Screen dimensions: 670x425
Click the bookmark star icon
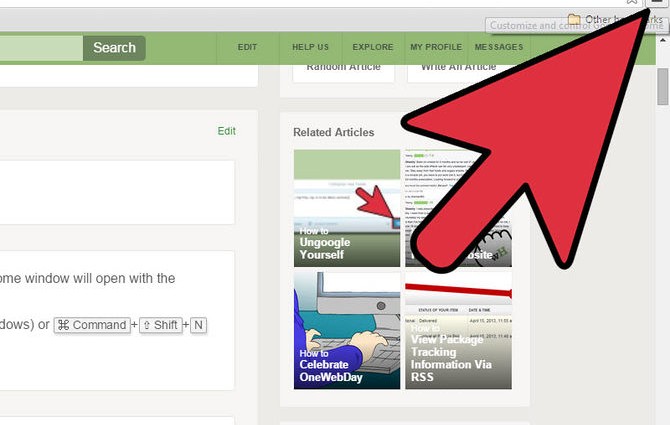[x=632, y=4]
